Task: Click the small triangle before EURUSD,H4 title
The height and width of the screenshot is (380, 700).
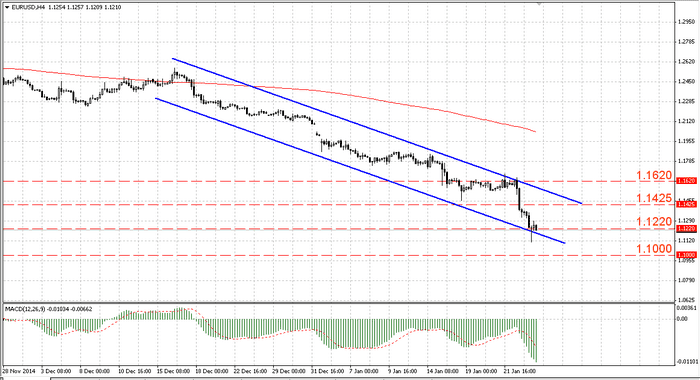Action: tap(7, 7)
